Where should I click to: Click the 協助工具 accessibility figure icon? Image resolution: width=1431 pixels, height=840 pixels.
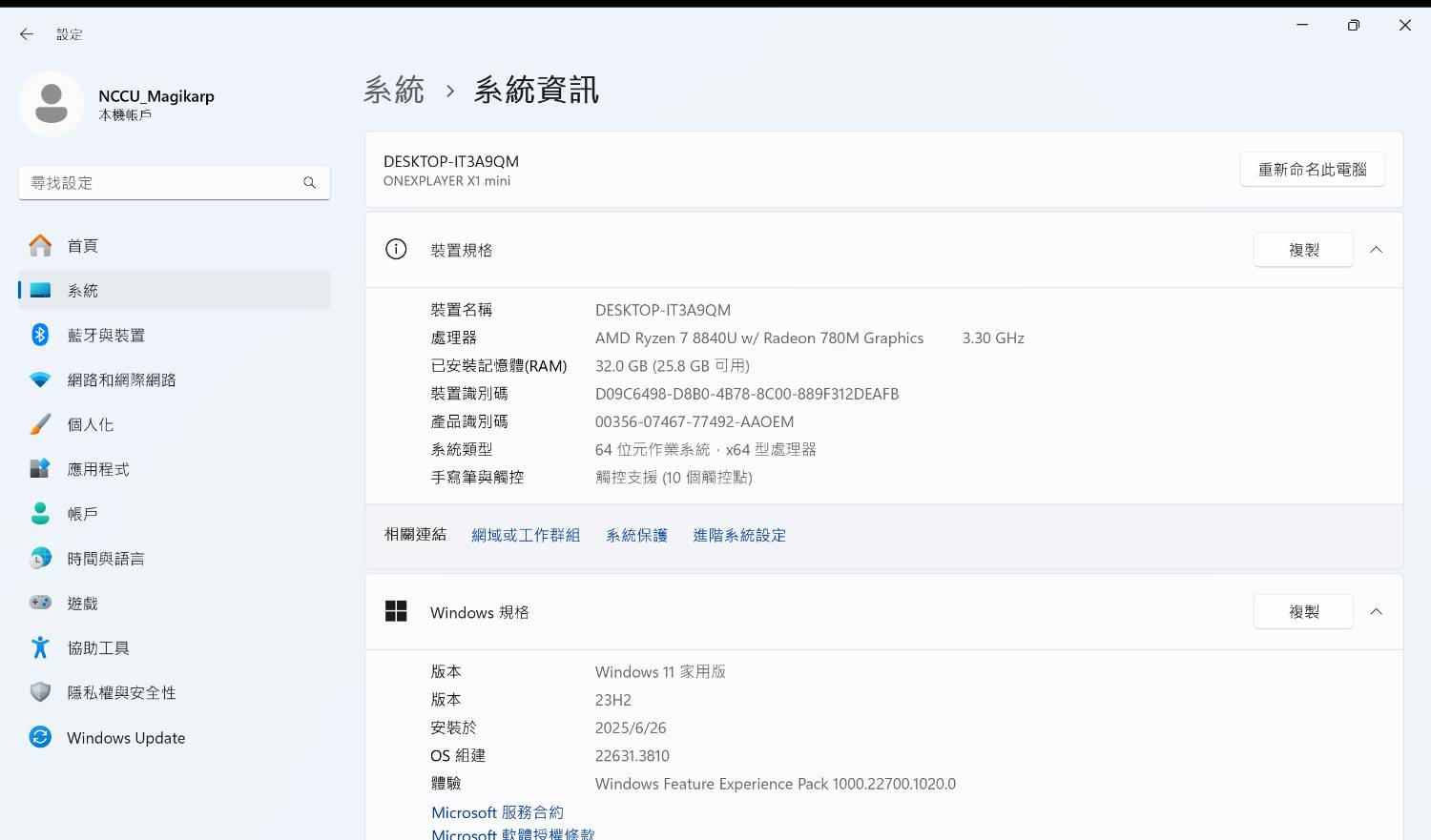[40, 647]
